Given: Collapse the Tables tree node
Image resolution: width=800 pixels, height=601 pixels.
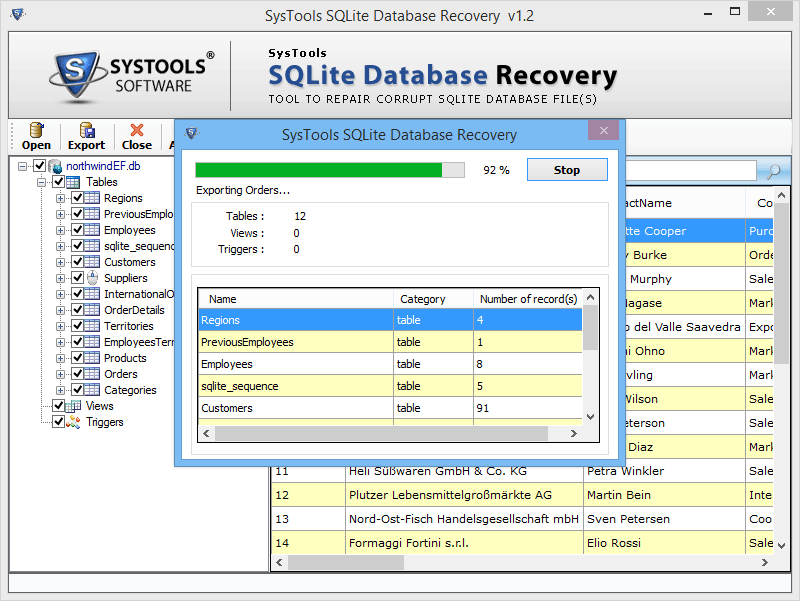Looking at the screenshot, I should (x=41, y=182).
